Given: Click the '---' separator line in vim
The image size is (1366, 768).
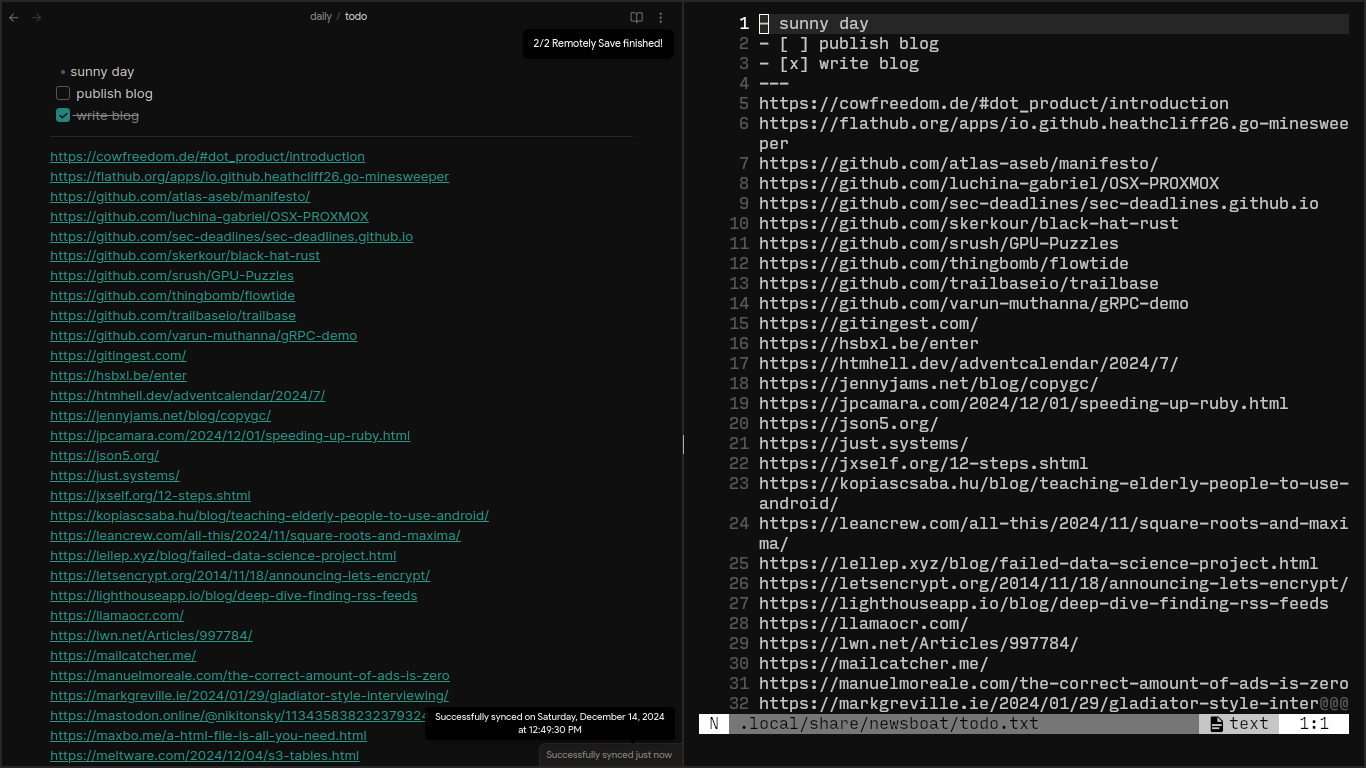Looking at the screenshot, I should coord(774,84).
